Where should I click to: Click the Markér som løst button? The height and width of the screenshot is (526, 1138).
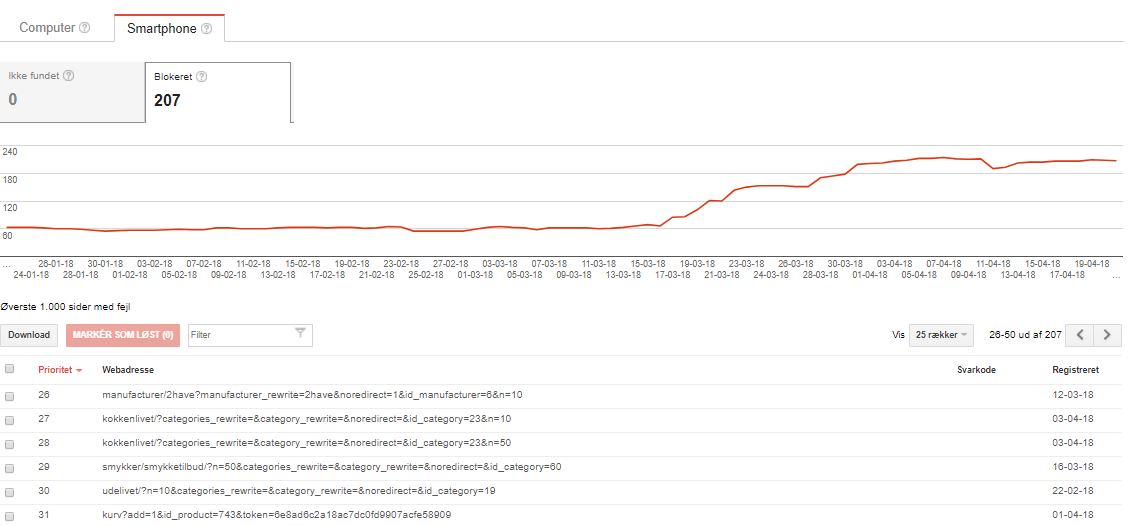point(123,335)
